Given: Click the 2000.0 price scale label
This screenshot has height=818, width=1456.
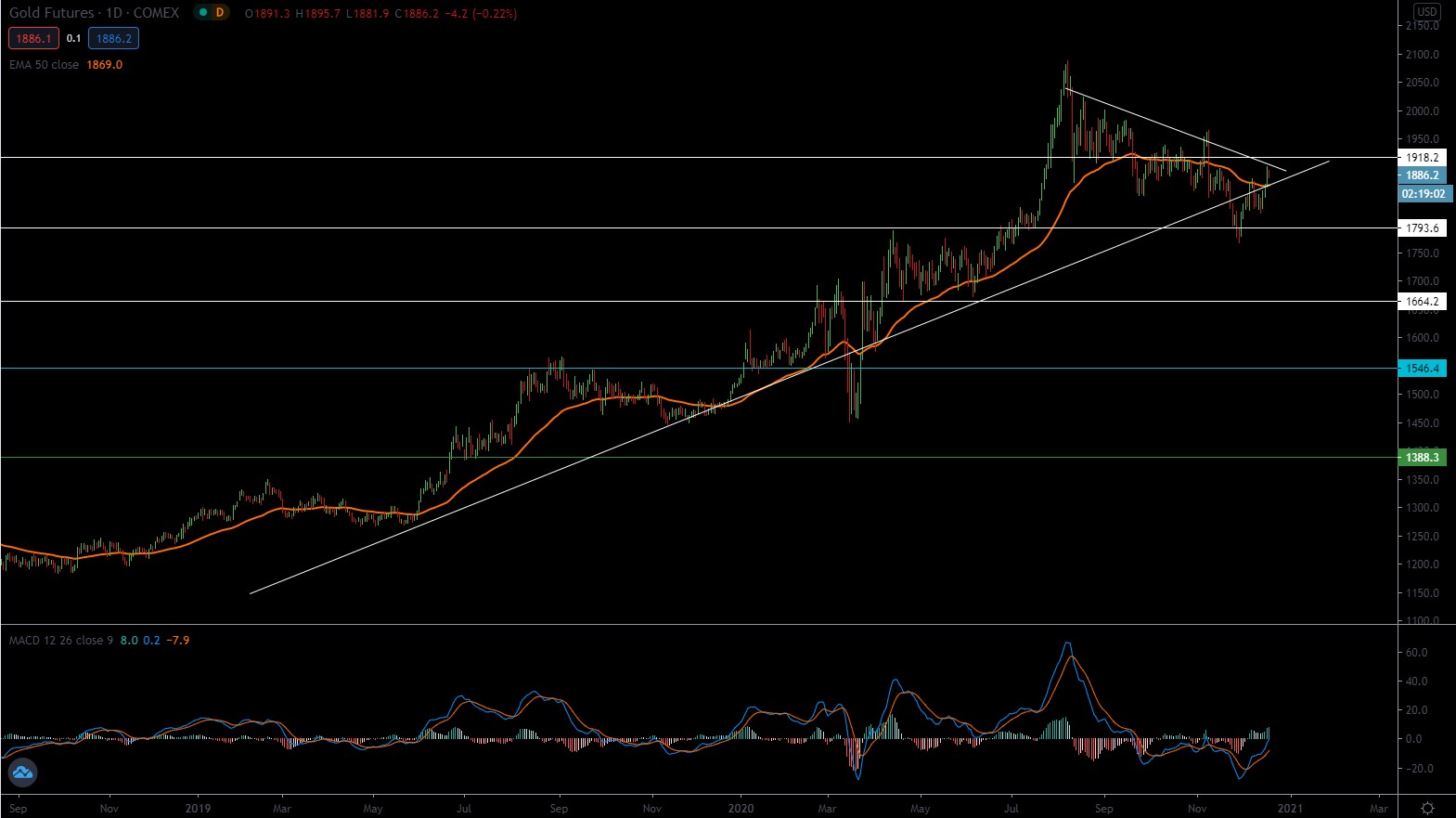Looking at the screenshot, I should (x=1422, y=111).
